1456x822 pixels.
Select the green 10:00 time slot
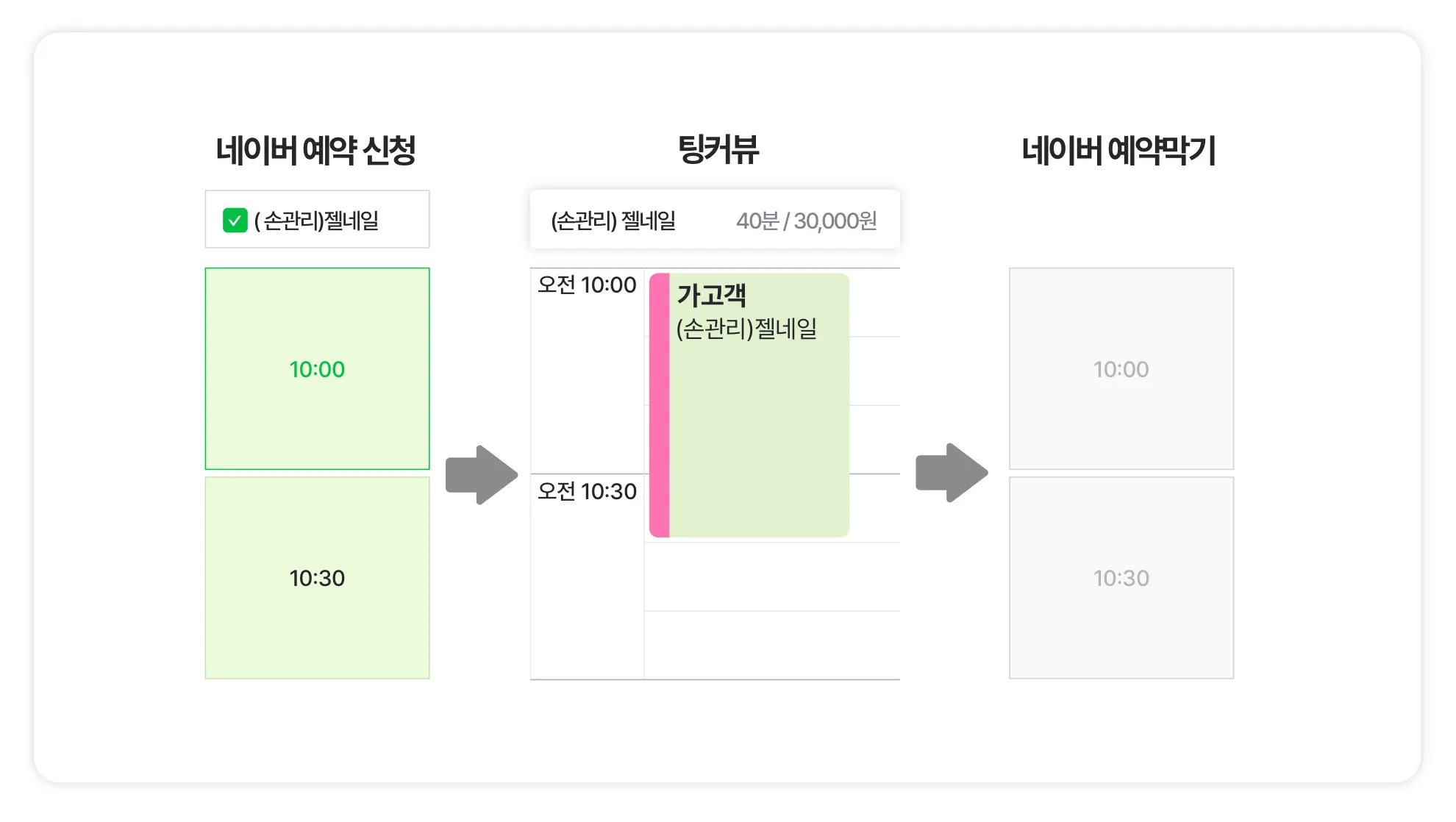coord(317,368)
